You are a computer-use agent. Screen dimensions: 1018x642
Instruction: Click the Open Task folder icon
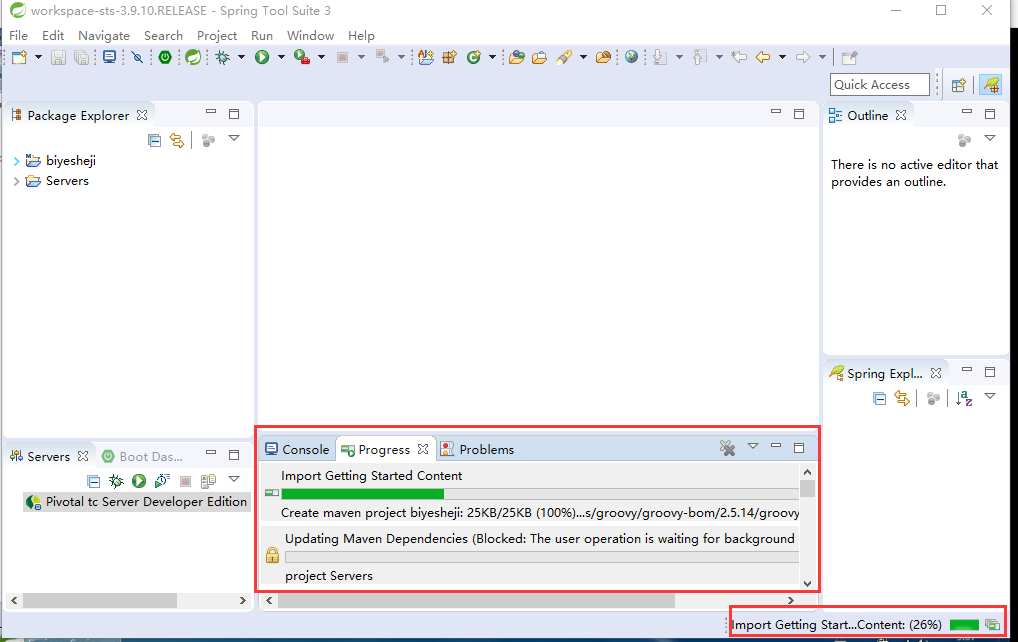(540, 57)
